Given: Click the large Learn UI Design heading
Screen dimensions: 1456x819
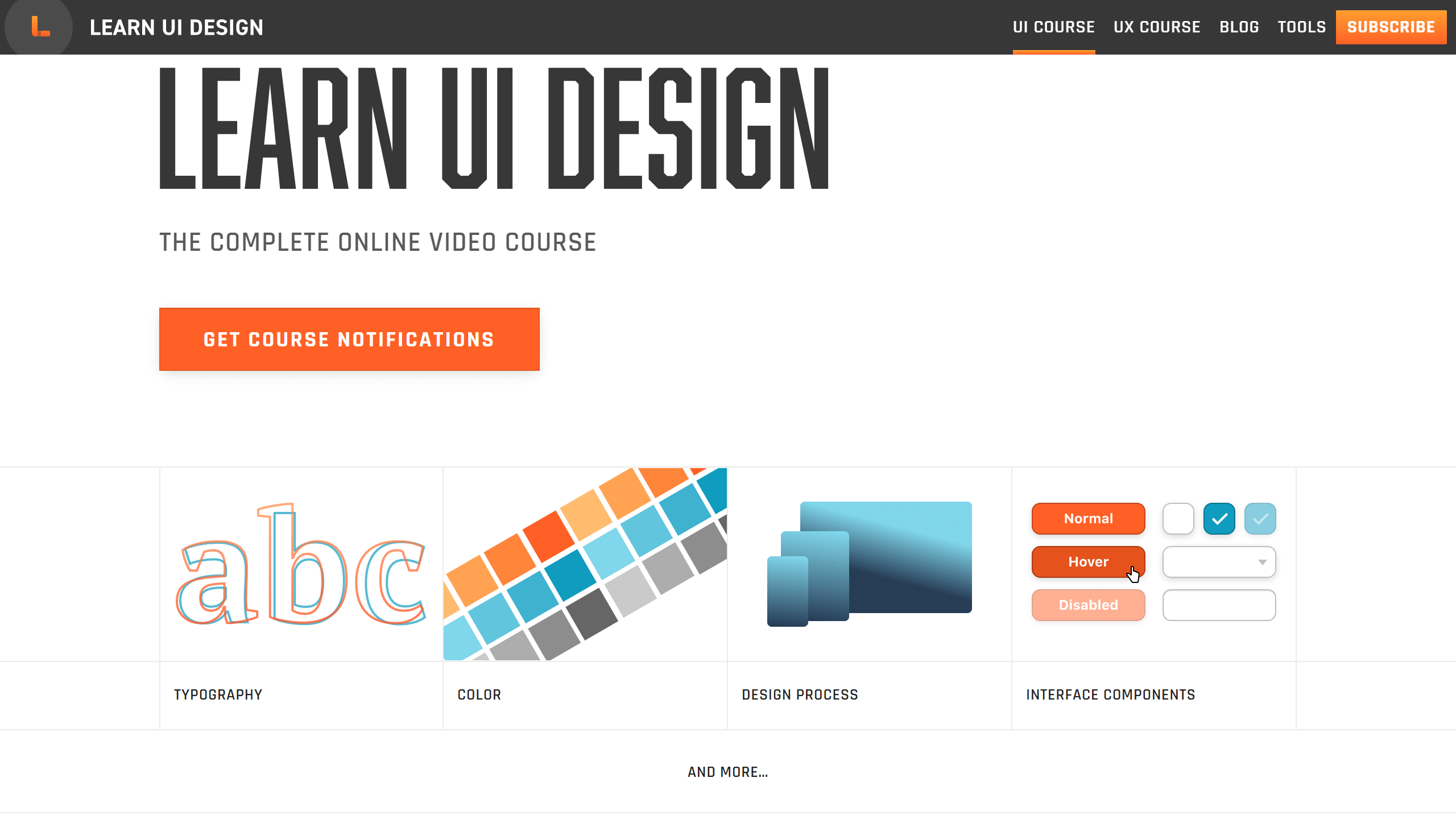Looking at the screenshot, I should pyautogui.click(x=494, y=128).
